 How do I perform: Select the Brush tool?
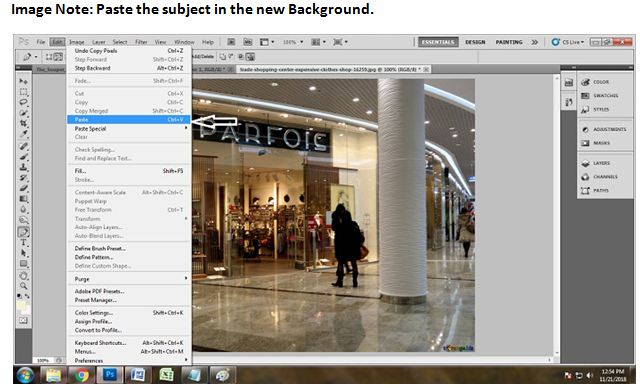click(23, 157)
